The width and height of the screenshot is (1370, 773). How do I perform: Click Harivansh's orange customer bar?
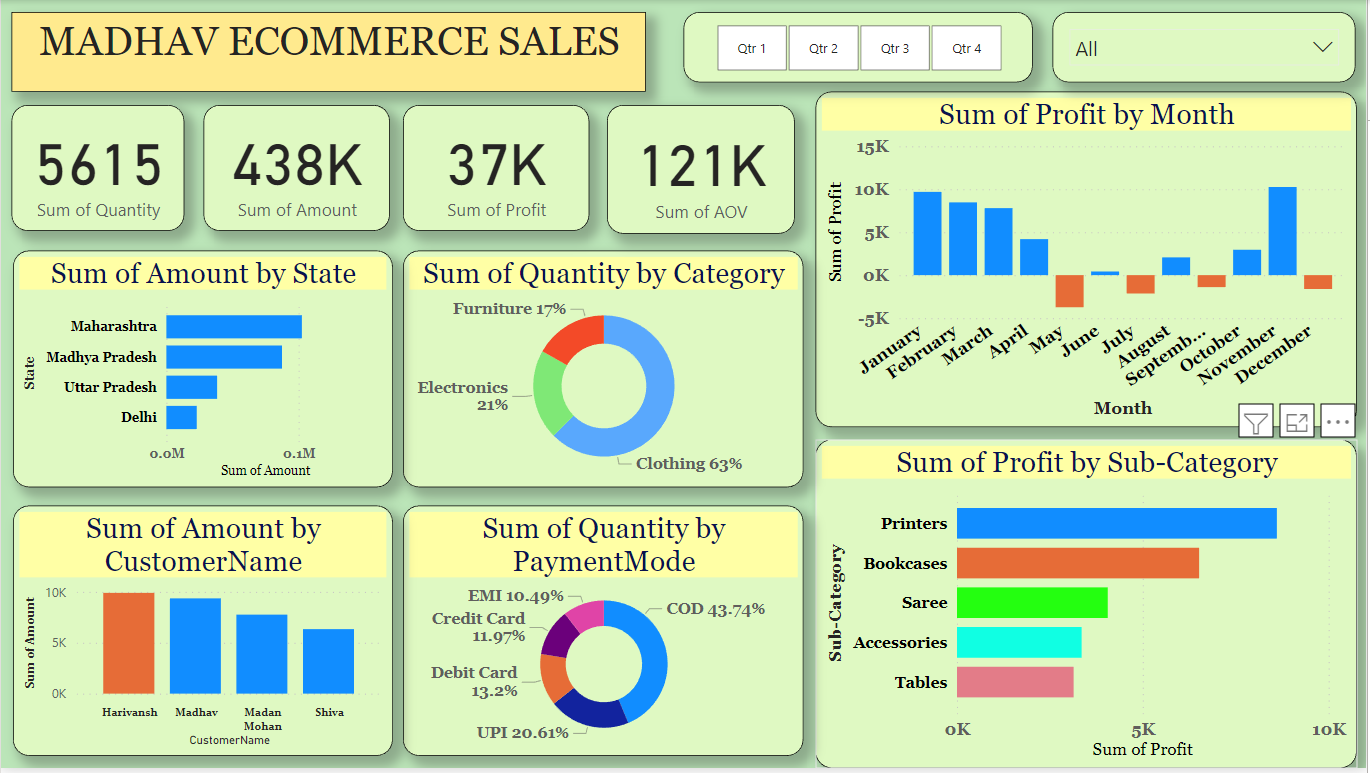click(129, 643)
